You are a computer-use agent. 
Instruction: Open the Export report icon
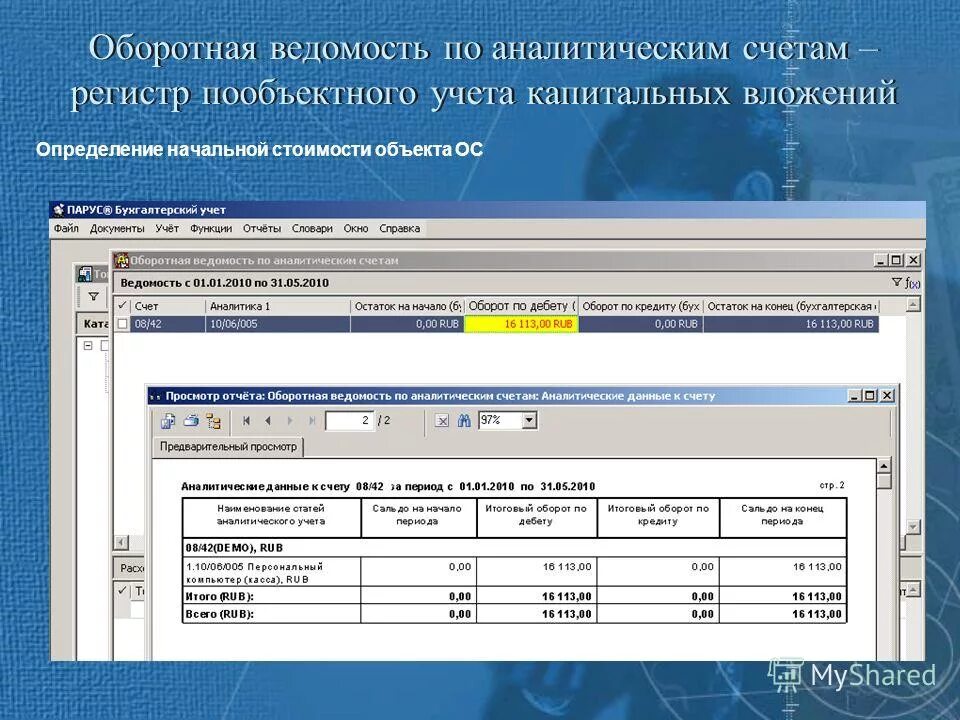click(x=167, y=420)
